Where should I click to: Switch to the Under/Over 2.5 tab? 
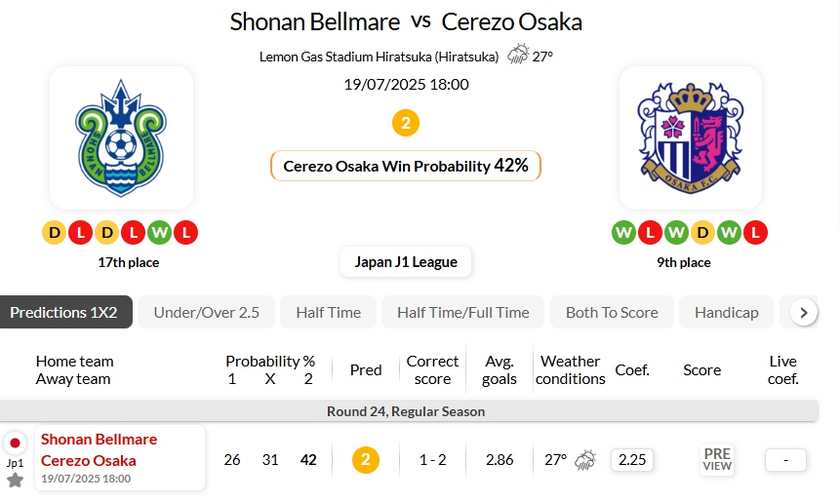pos(206,312)
